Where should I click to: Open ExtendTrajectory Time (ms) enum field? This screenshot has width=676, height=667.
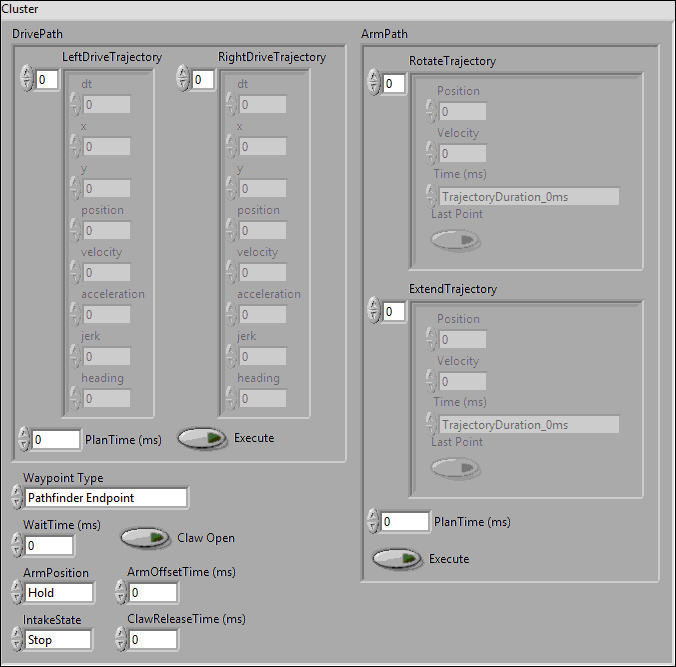point(529,425)
